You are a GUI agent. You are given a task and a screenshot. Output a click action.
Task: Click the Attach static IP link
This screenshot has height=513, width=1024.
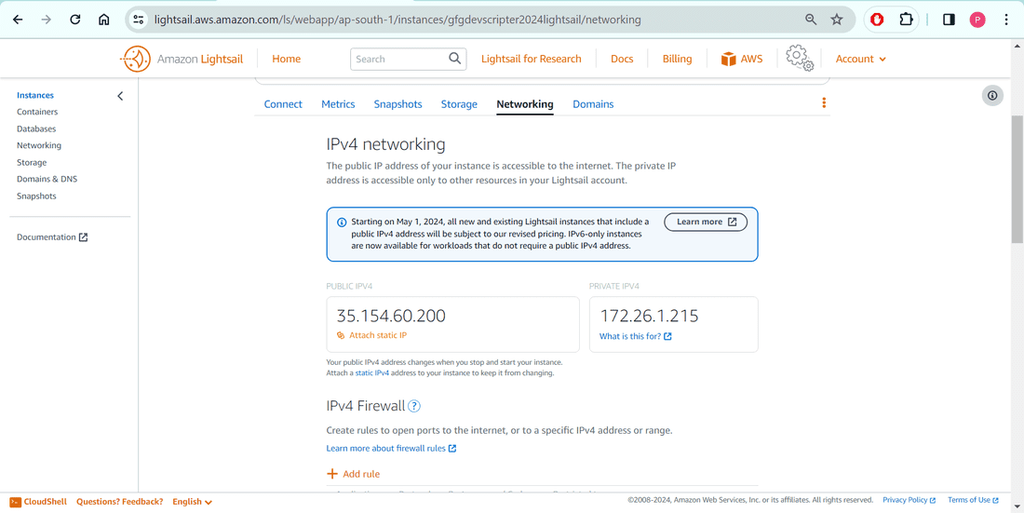click(x=377, y=335)
